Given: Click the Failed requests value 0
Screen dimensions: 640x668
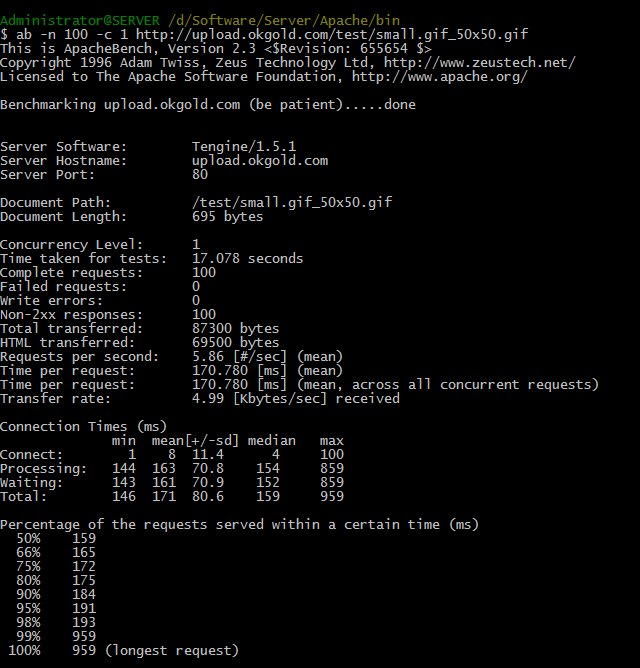Looking at the screenshot, I should click(196, 287).
